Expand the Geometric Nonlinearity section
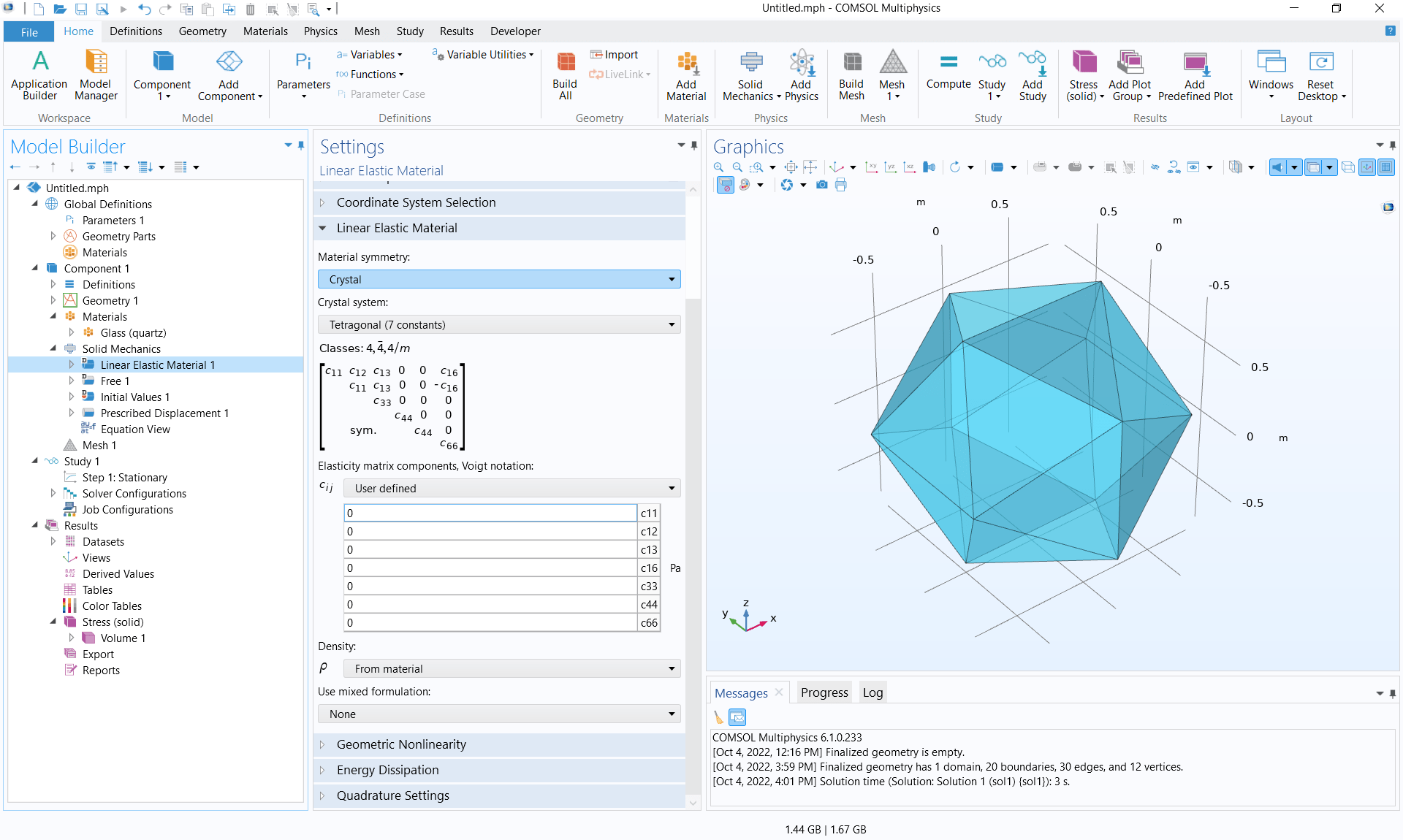This screenshot has width=1403, height=840. [x=401, y=744]
